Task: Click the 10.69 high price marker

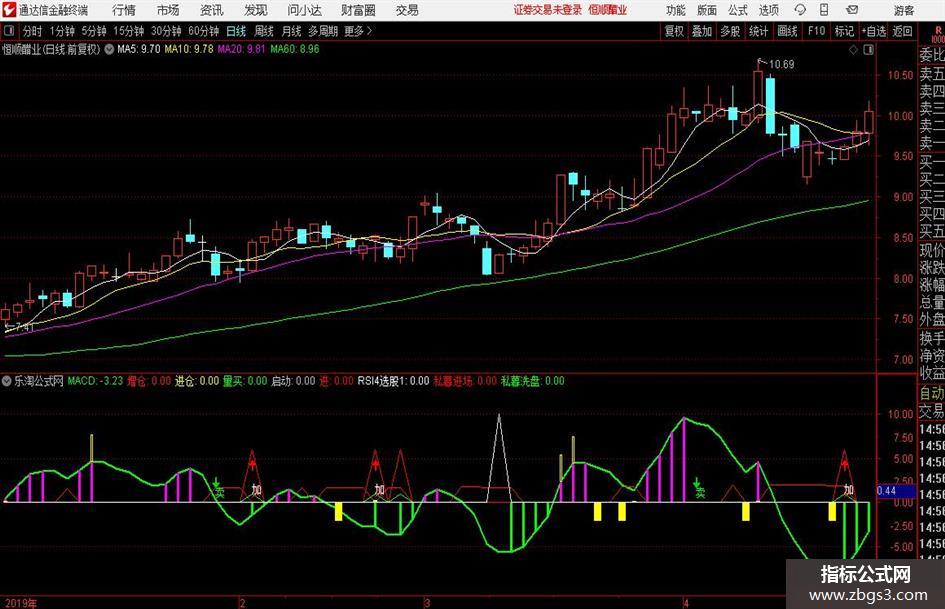Action: point(781,65)
